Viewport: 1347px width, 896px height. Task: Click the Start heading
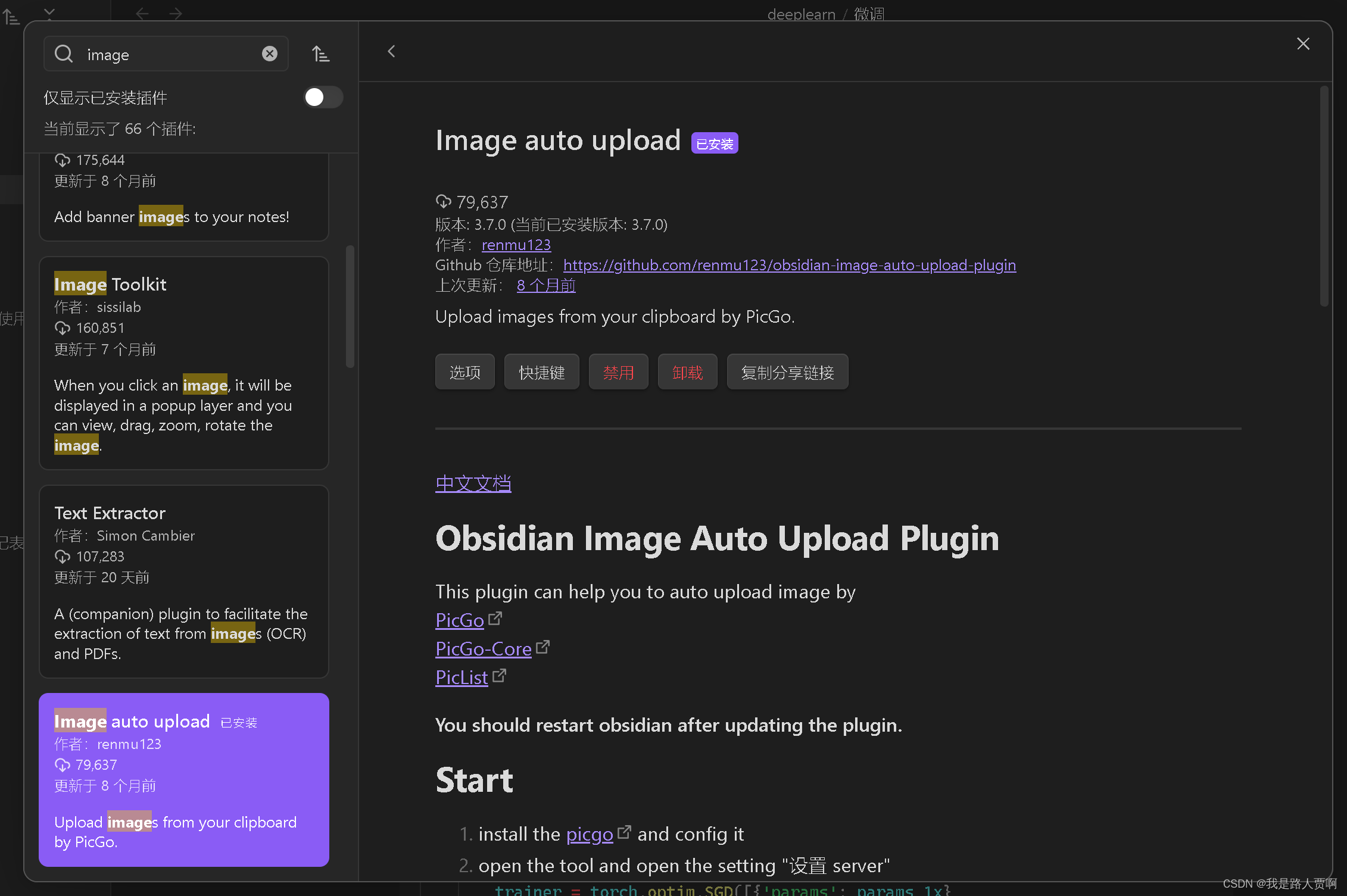474,780
